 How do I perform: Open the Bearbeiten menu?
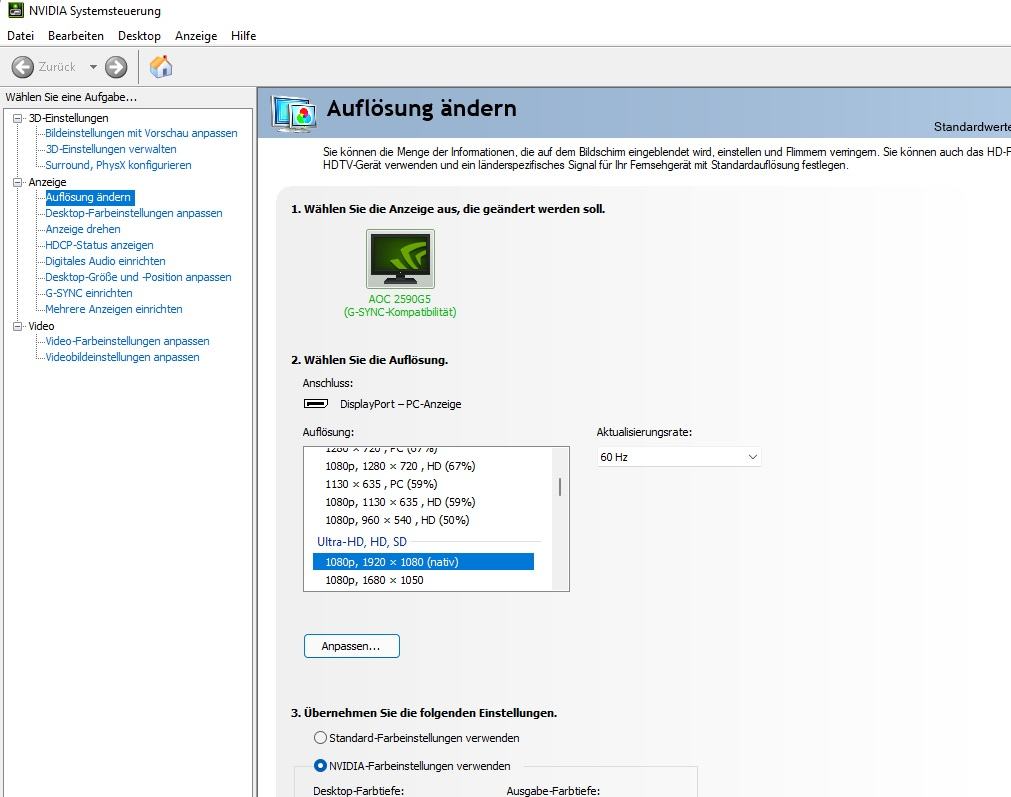pyautogui.click(x=75, y=36)
